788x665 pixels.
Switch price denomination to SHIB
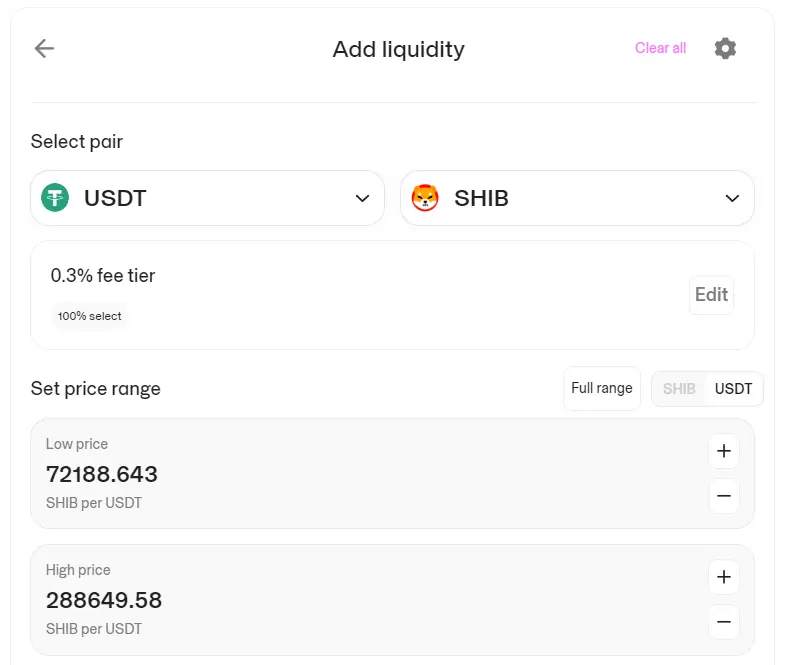point(679,389)
